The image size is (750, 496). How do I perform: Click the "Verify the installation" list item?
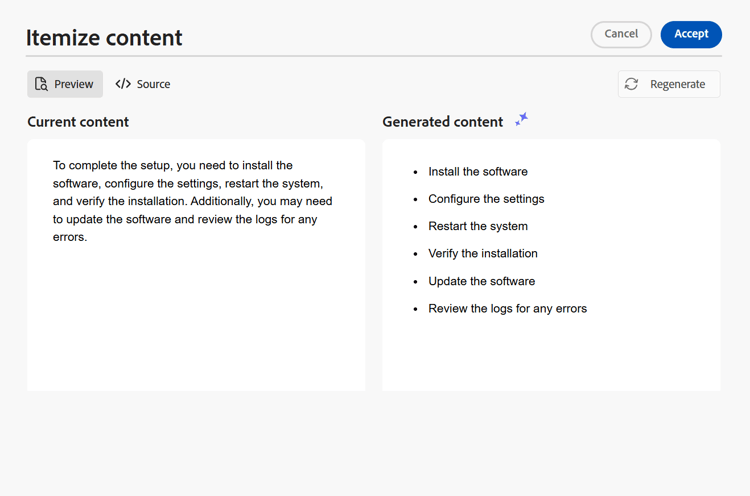coord(483,254)
